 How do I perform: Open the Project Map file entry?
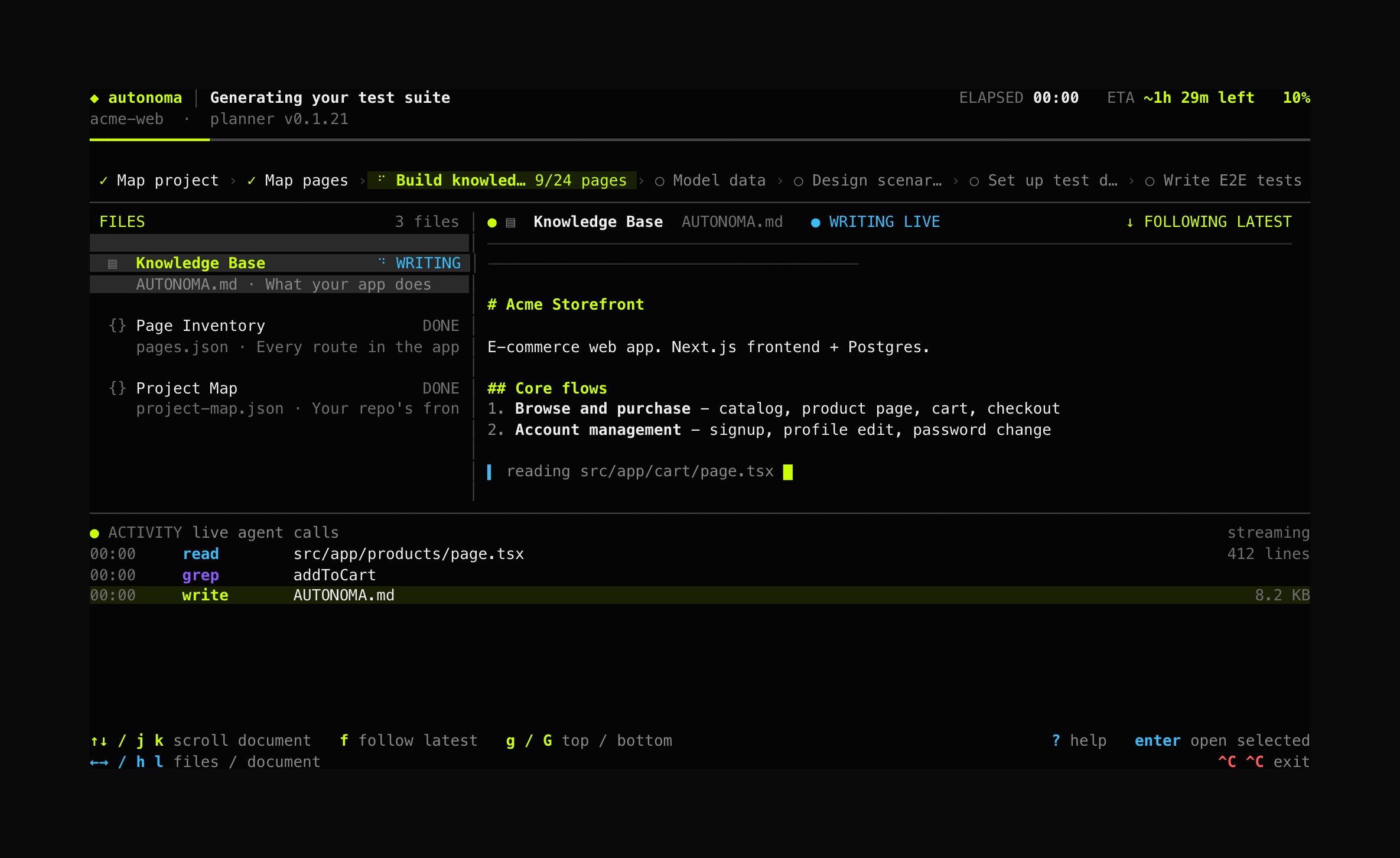tap(279, 398)
